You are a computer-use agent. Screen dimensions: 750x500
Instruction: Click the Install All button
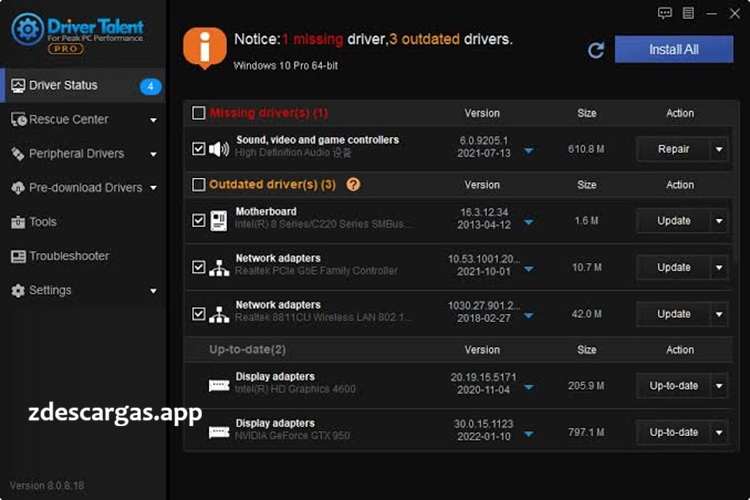(674, 49)
